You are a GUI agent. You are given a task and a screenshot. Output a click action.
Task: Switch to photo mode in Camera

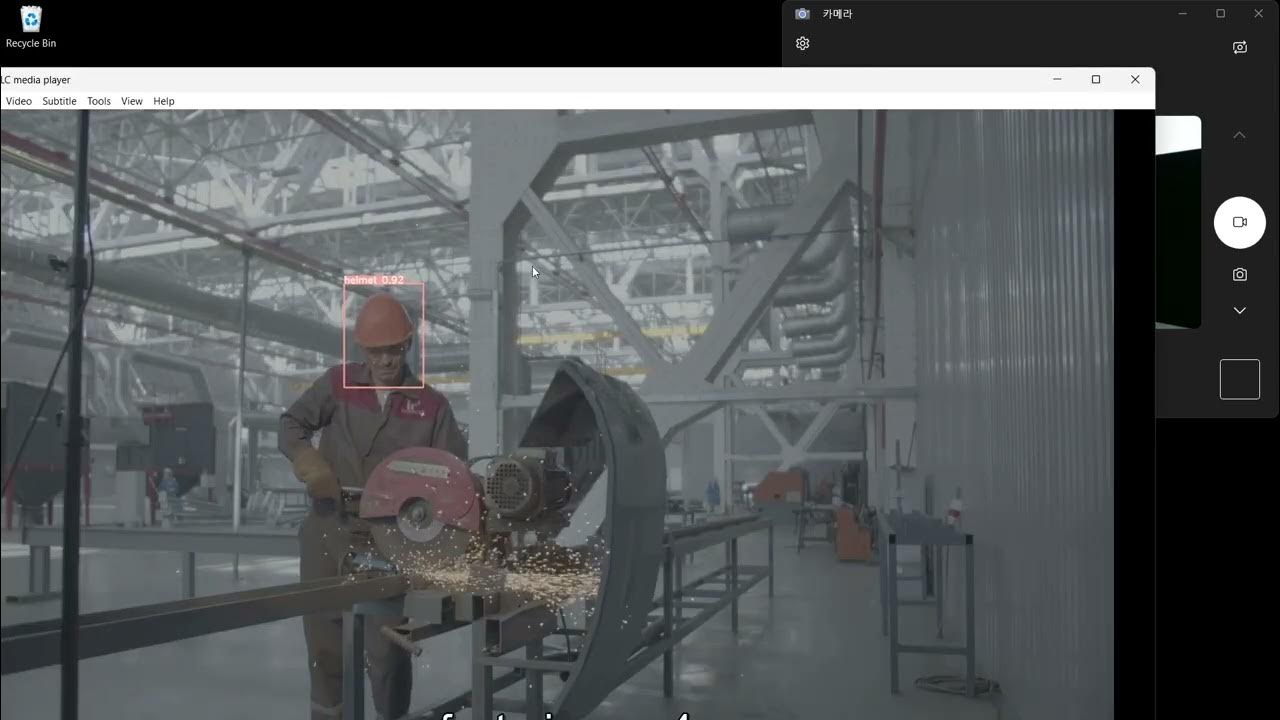[1240, 274]
